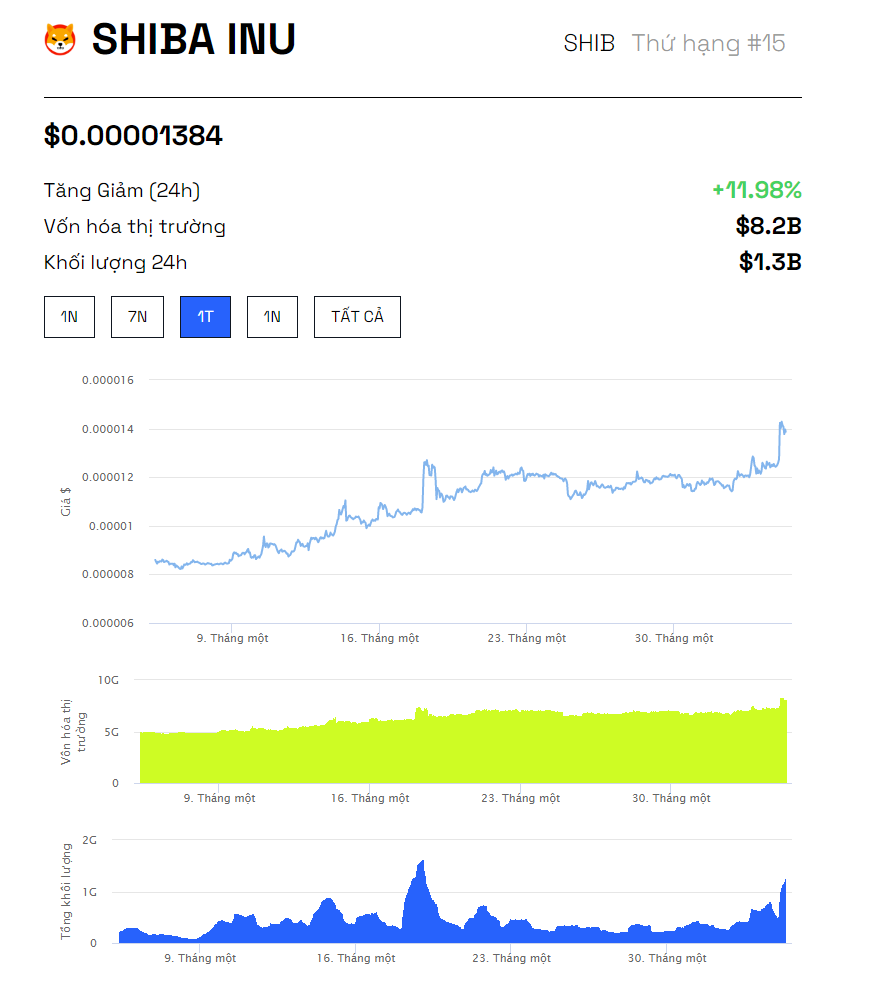The height and width of the screenshot is (985, 891).
Task: Choose the 1N button beside TẤT CẢ
Action: tap(272, 317)
